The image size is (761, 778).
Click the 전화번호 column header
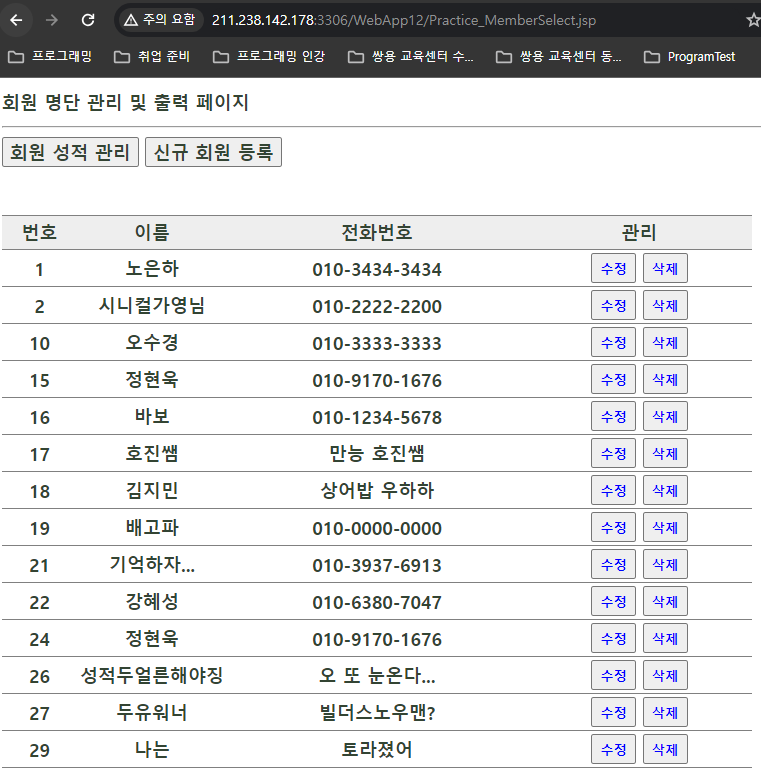(377, 232)
